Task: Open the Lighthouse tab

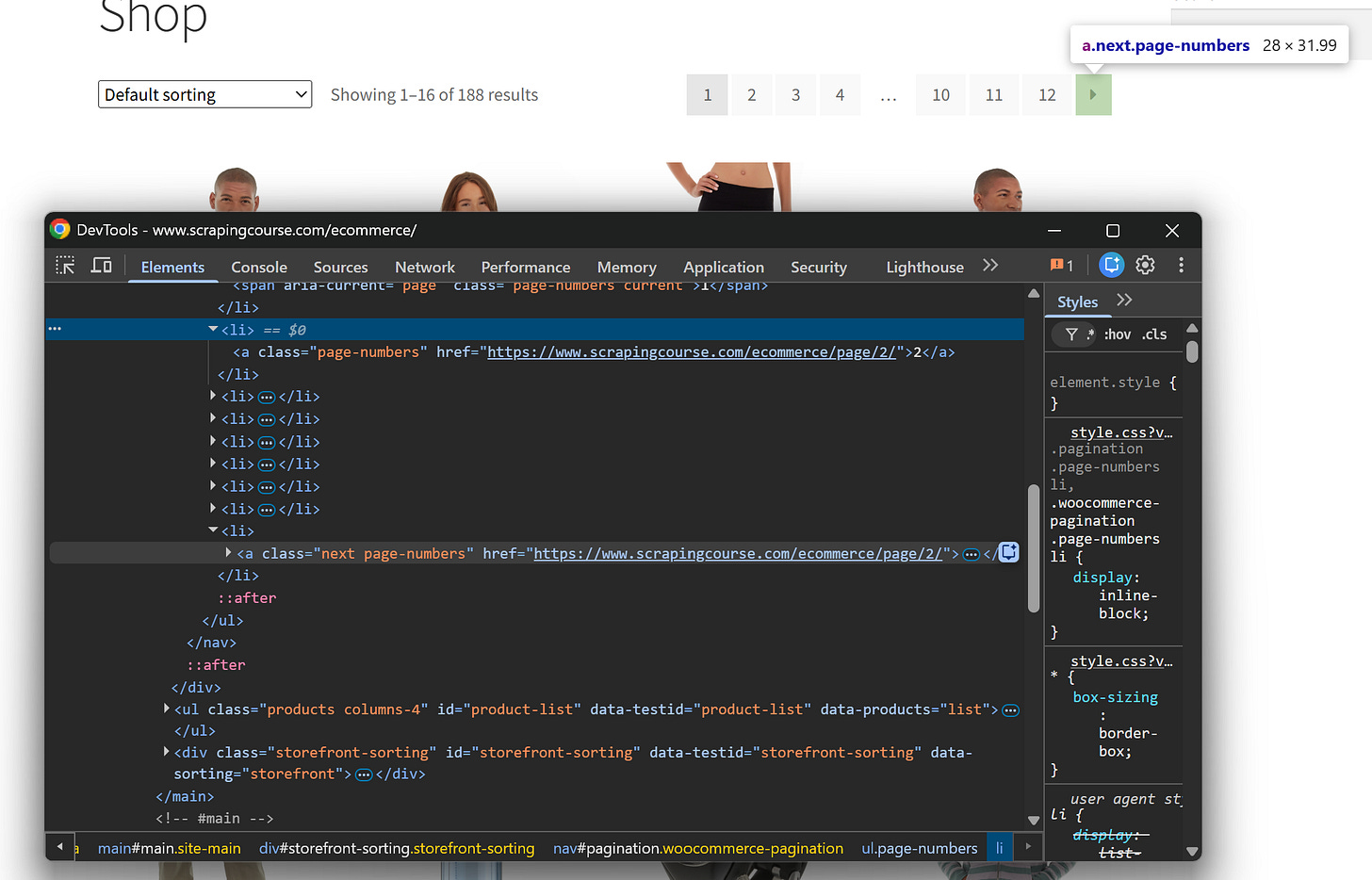Action: pyautogui.click(x=924, y=267)
